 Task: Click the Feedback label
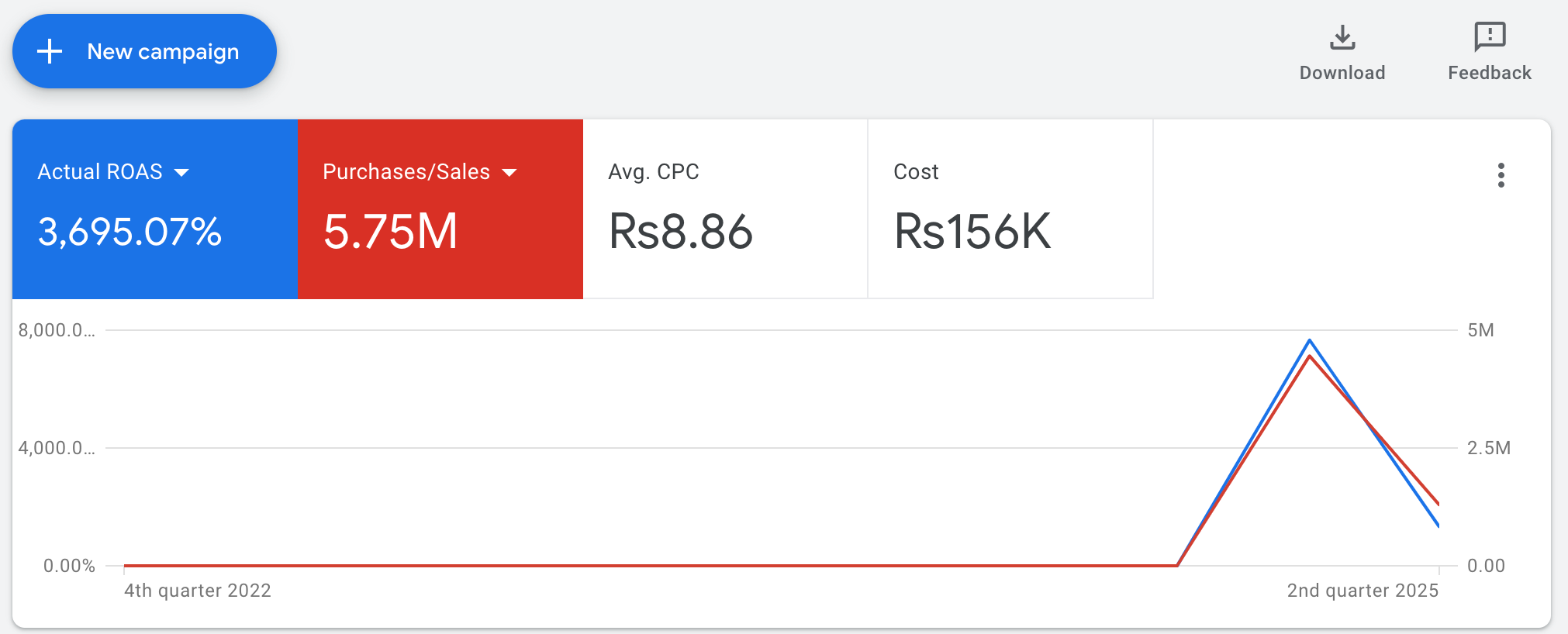click(x=1488, y=72)
